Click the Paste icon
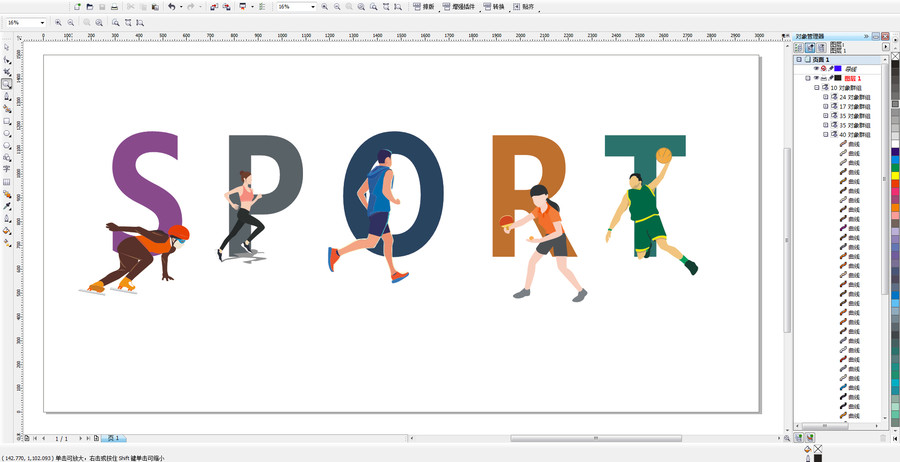Screen dimensions: 900x462 pyautogui.click(x=155, y=7)
